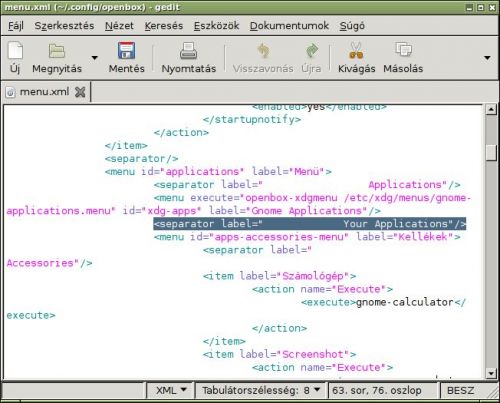Image resolution: width=500 pixels, height=403 pixels.
Task: Click the 'Gnome Applications' label text
Action: click(x=307, y=211)
